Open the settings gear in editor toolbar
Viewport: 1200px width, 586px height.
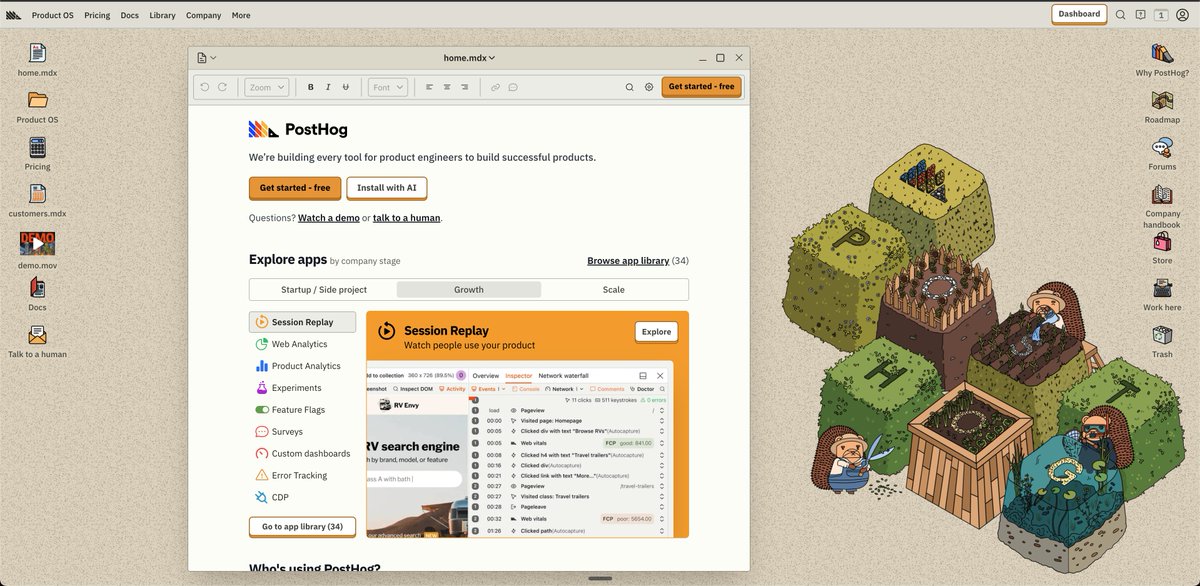coord(649,87)
